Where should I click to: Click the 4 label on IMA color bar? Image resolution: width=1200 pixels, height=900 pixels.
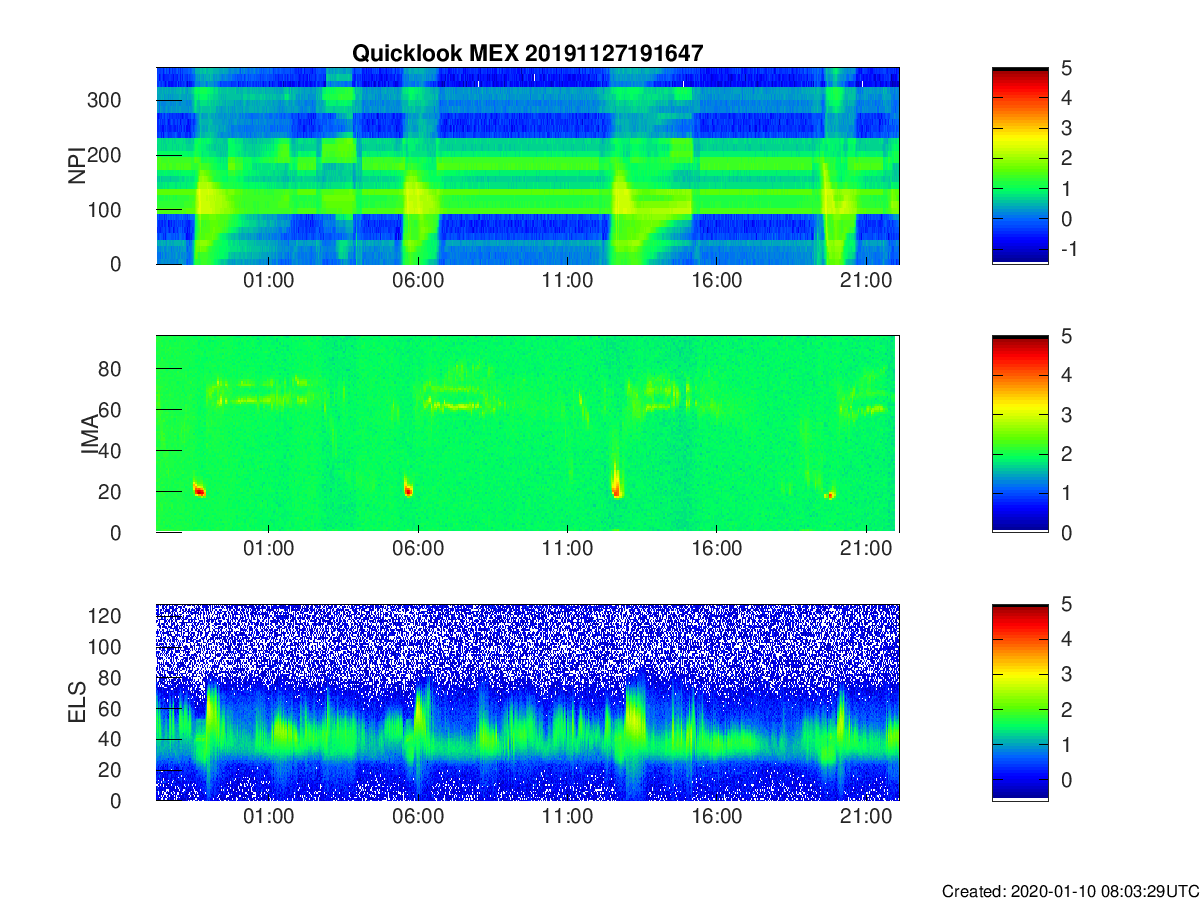coord(1067,375)
